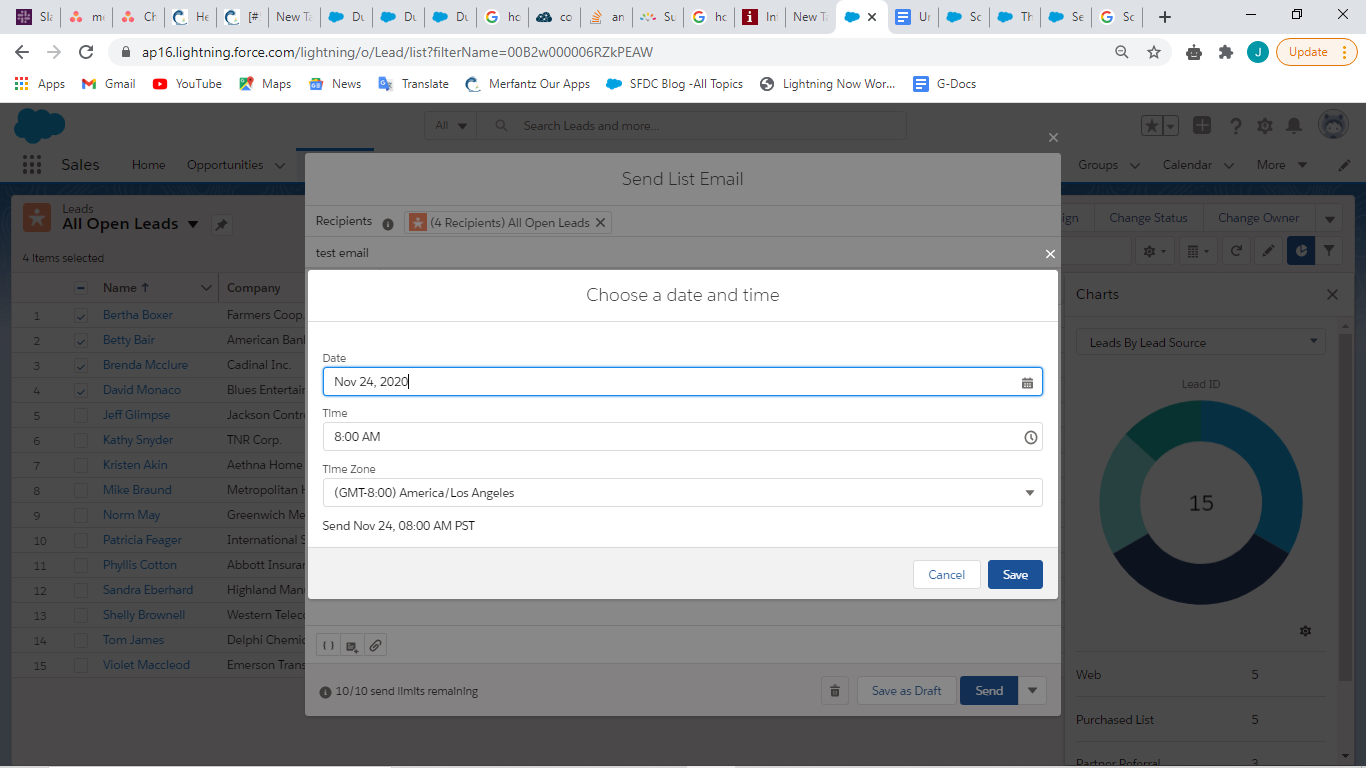Click the global actions plus icon
Screen dimensions: 1366x768
click(x=1202, y=125)
